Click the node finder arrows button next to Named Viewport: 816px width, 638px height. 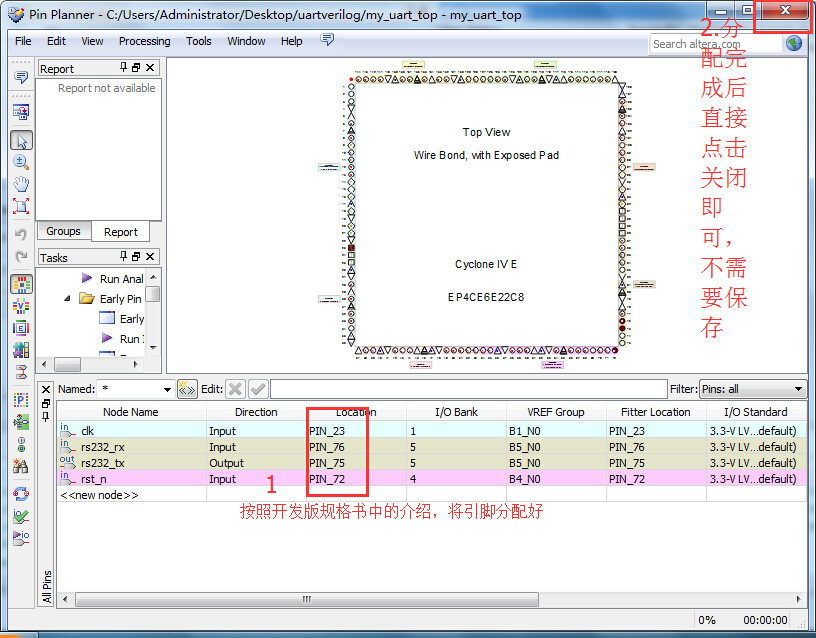(187, 389)
